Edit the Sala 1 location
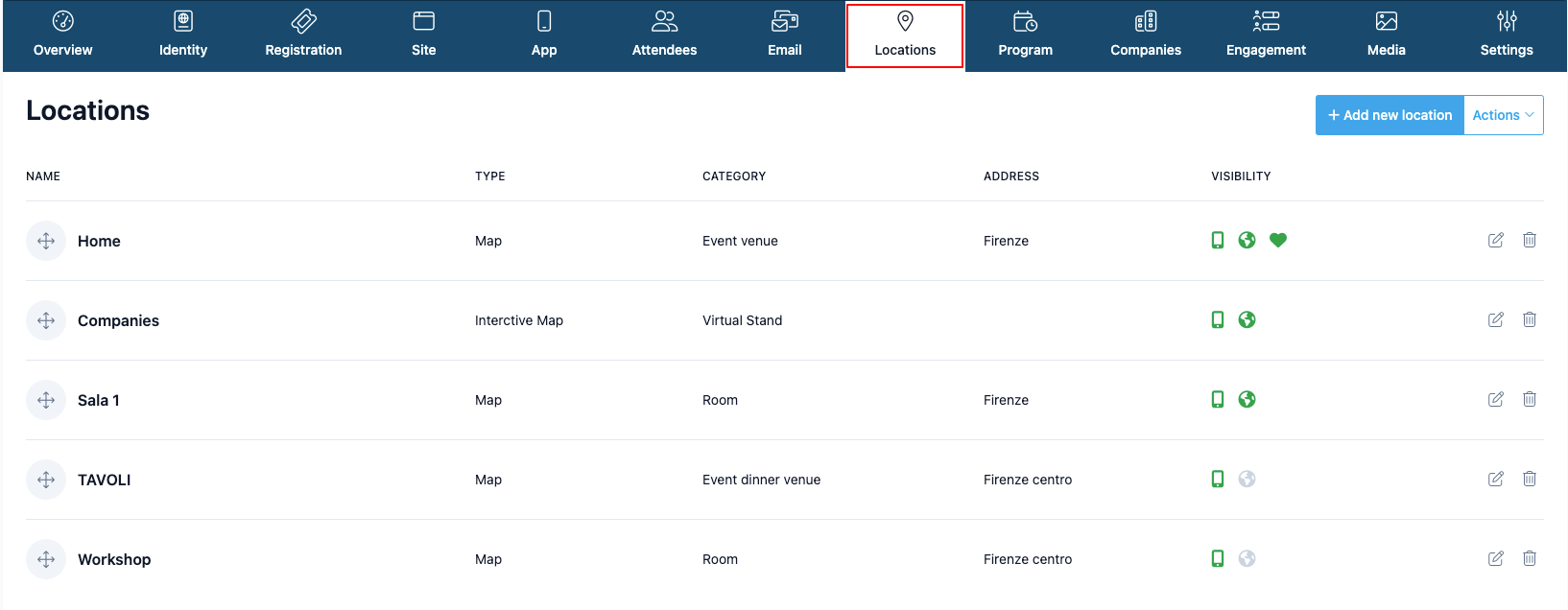 (1496, 399)
